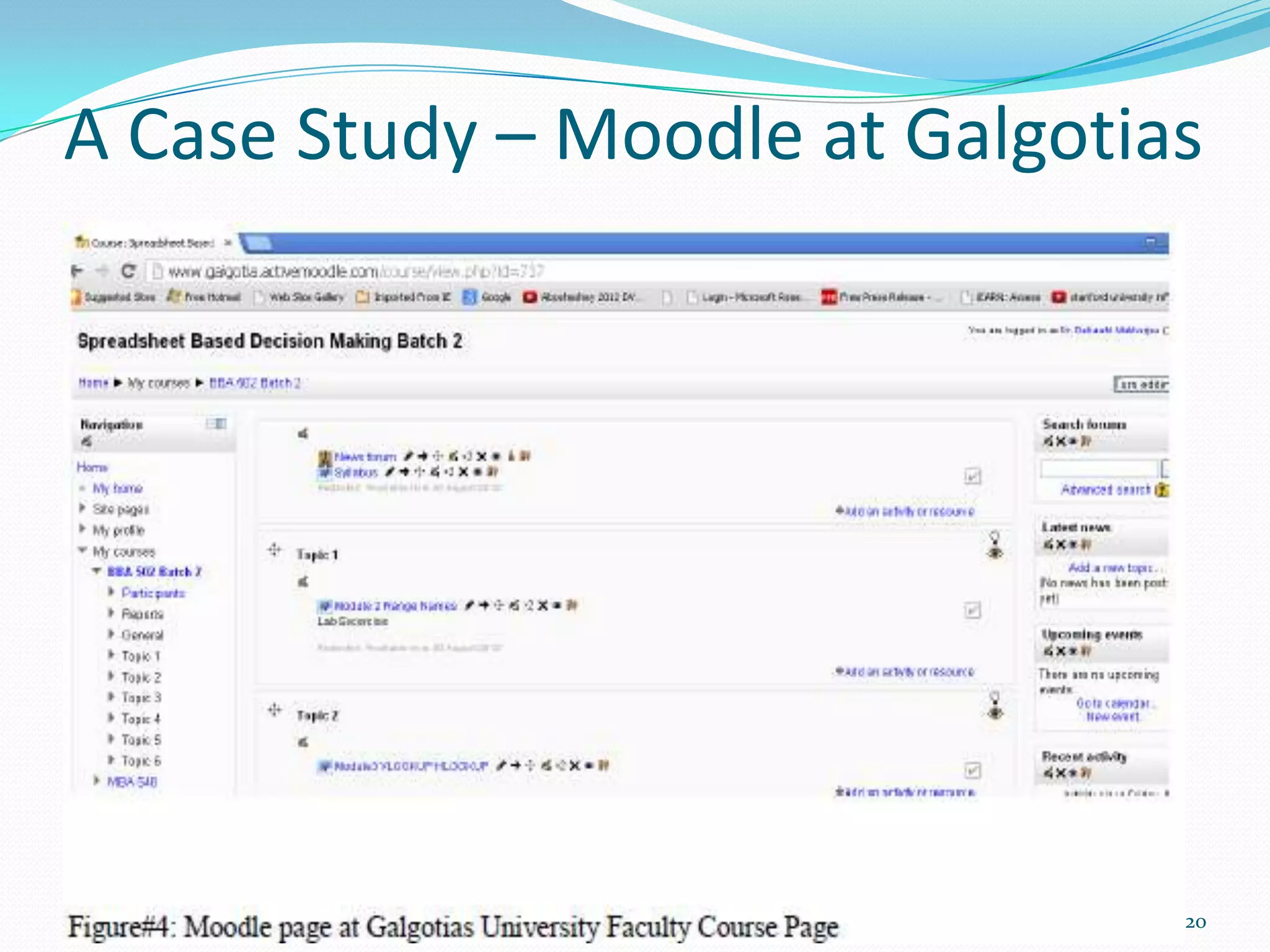
Task: Tick completion checkbox for Module 2 Range Names
Action: tap(973, 610)
